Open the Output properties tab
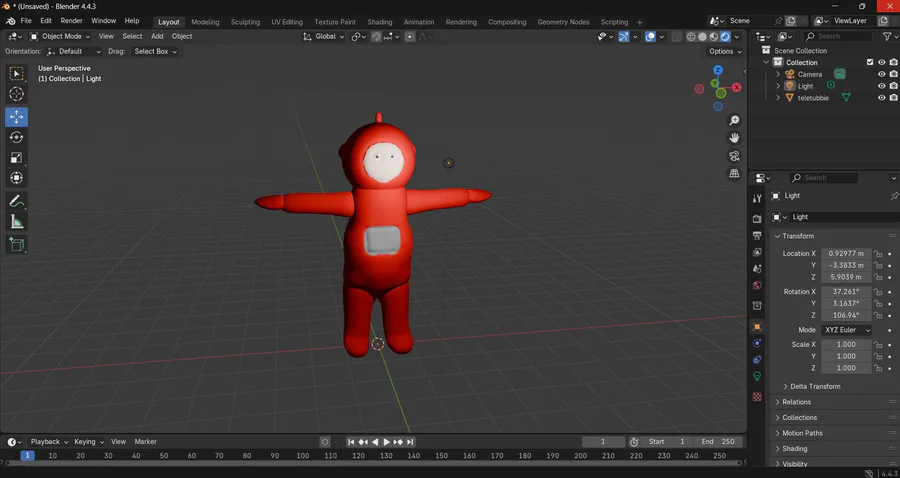This screenshot has height=478, width=900. [x=757, y=235]
